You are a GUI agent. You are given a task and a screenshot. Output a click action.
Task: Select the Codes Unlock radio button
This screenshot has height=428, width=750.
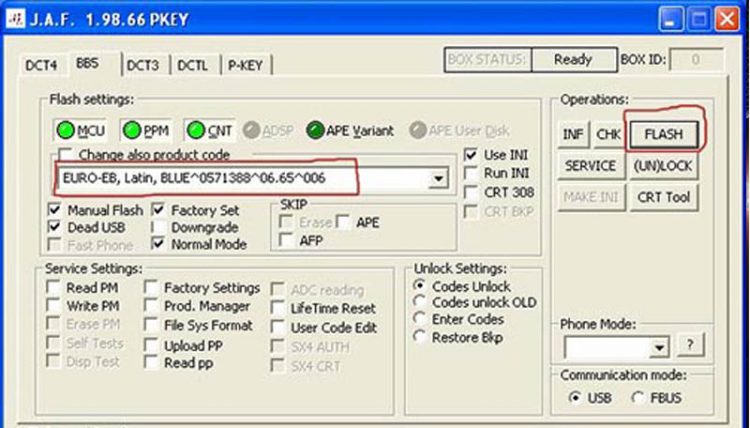point(420,286)
